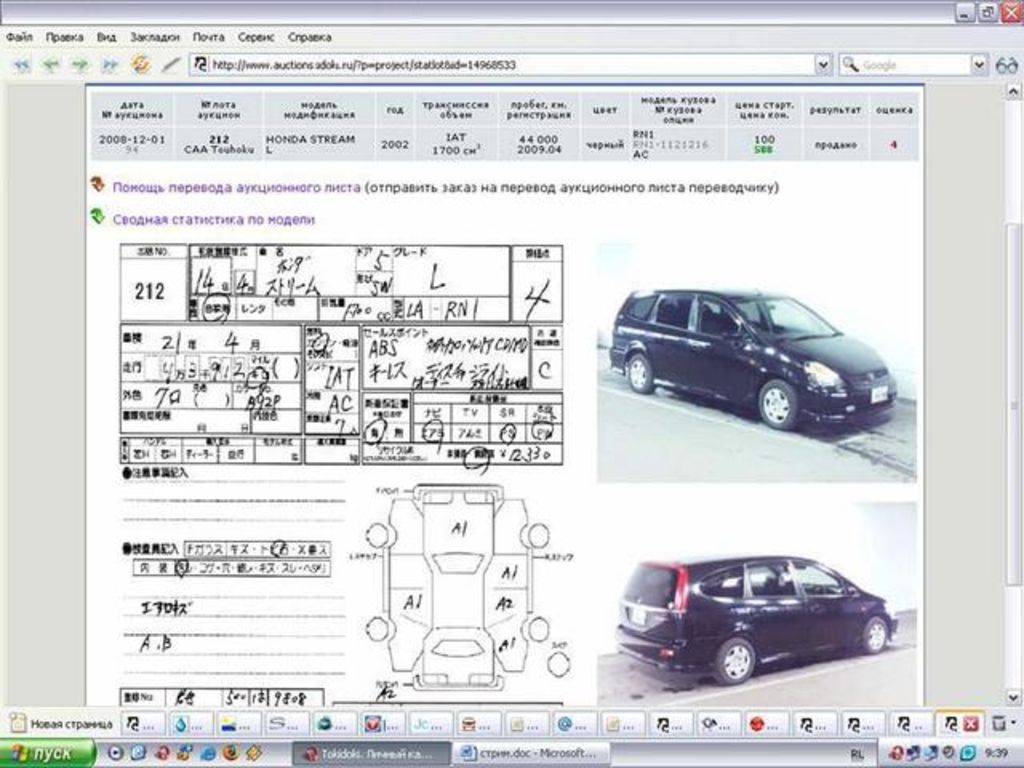Open the front view photo of the Honda
1024x768 pixels.
[x=756, y=363]
